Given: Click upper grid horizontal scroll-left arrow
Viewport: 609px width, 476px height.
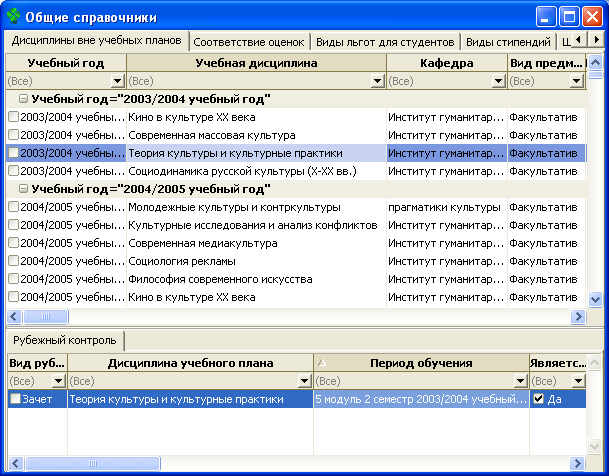Looking at the screenshot, I should [x=14, y=316].
